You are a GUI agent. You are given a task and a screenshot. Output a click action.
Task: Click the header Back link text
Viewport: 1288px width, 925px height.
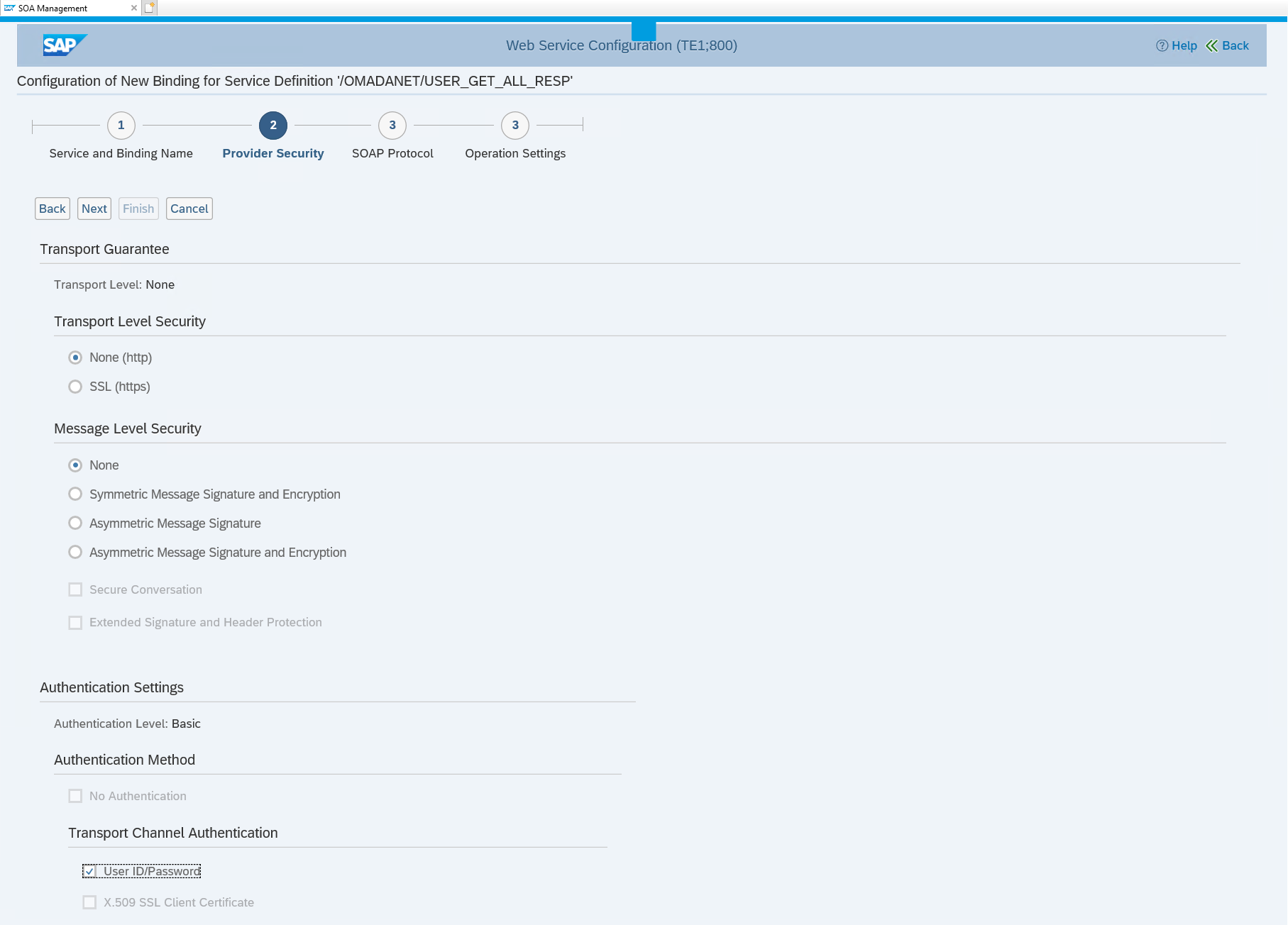(x=1235, y=45)
